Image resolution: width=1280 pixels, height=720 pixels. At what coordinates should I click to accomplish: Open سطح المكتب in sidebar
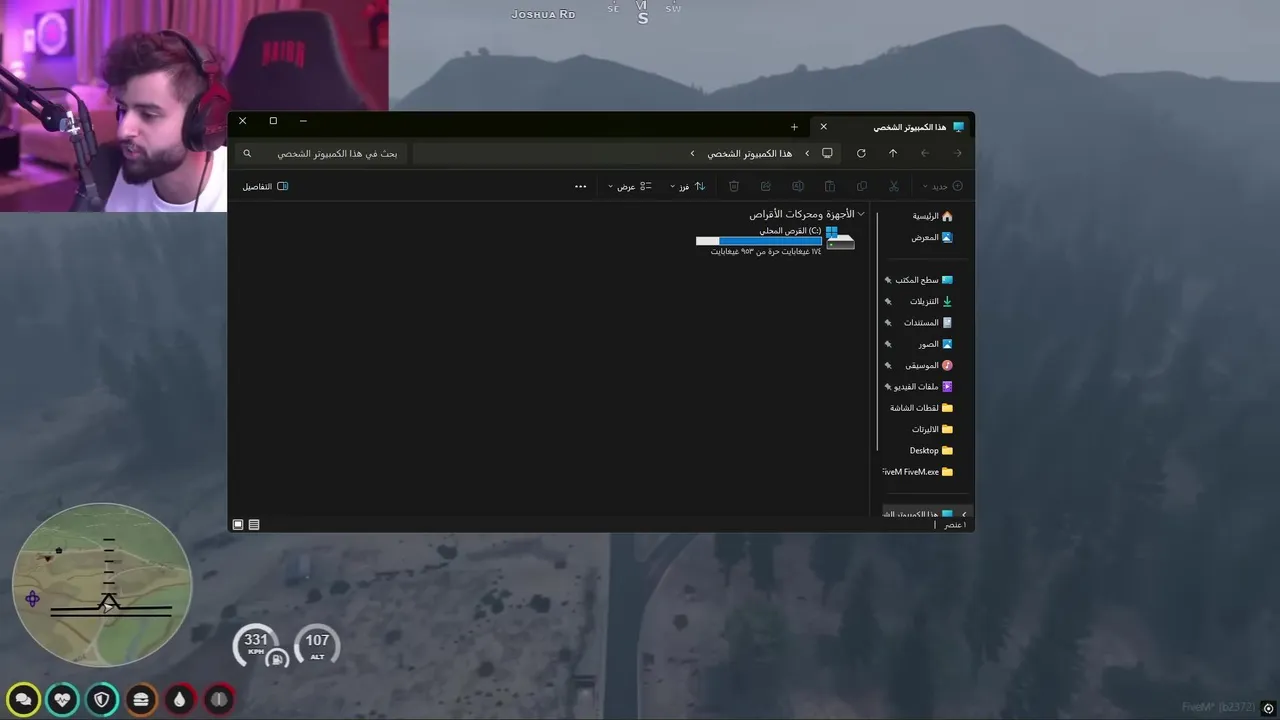925,280
